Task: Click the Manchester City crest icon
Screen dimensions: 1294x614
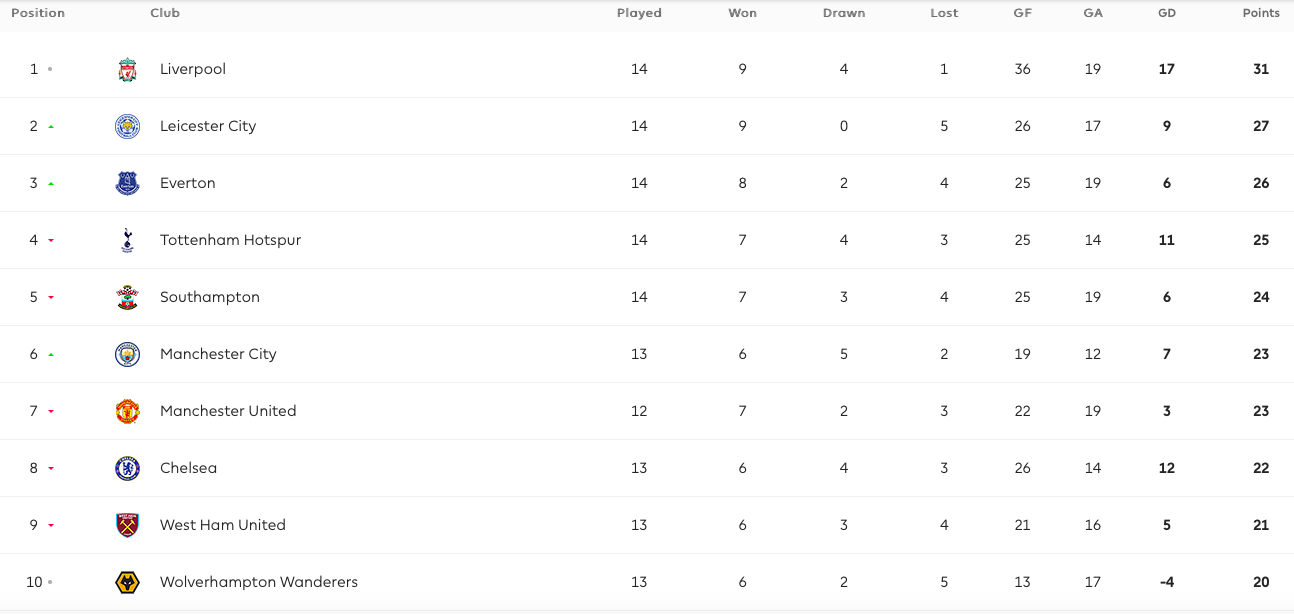Action: coord(127,355)
